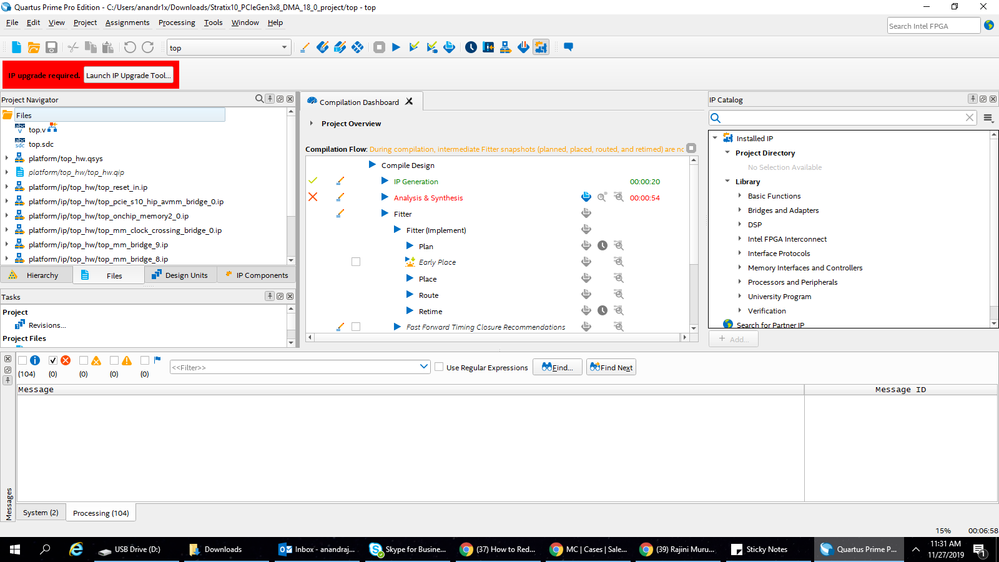The width and height of the screenshot is (999, 562).
Task: Click the play arrow next to Route
Action: (x=410, y=295)
